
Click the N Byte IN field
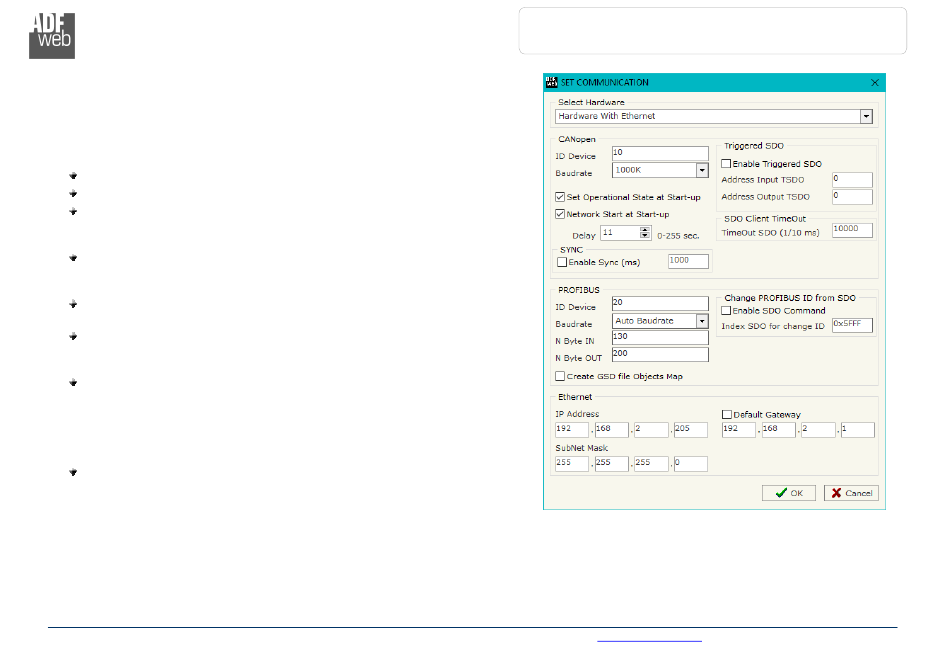pos(660,337)
